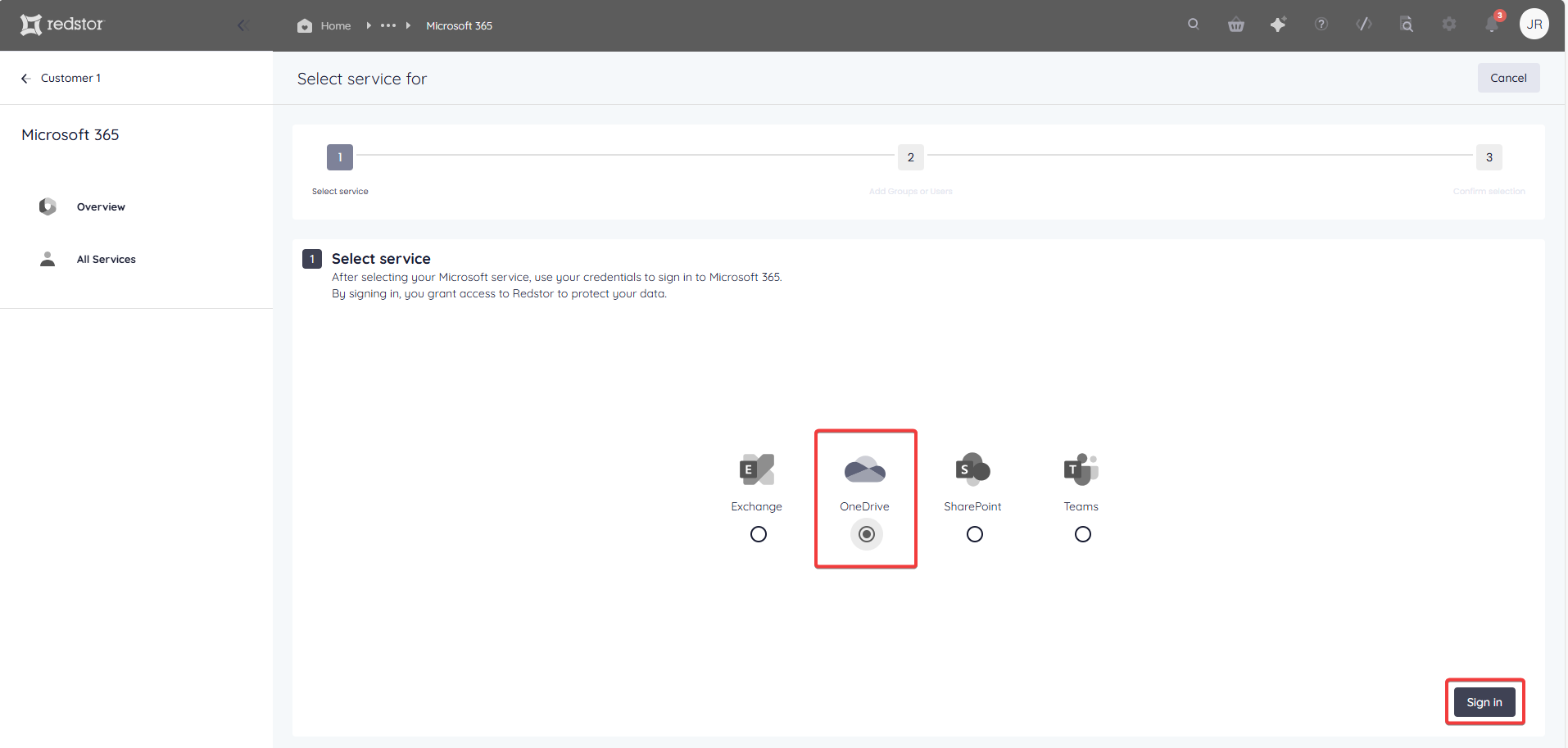Viewport: 1568px width, 748px height.
Task: Open notifications bell with badge
Action: [1493, 24]
